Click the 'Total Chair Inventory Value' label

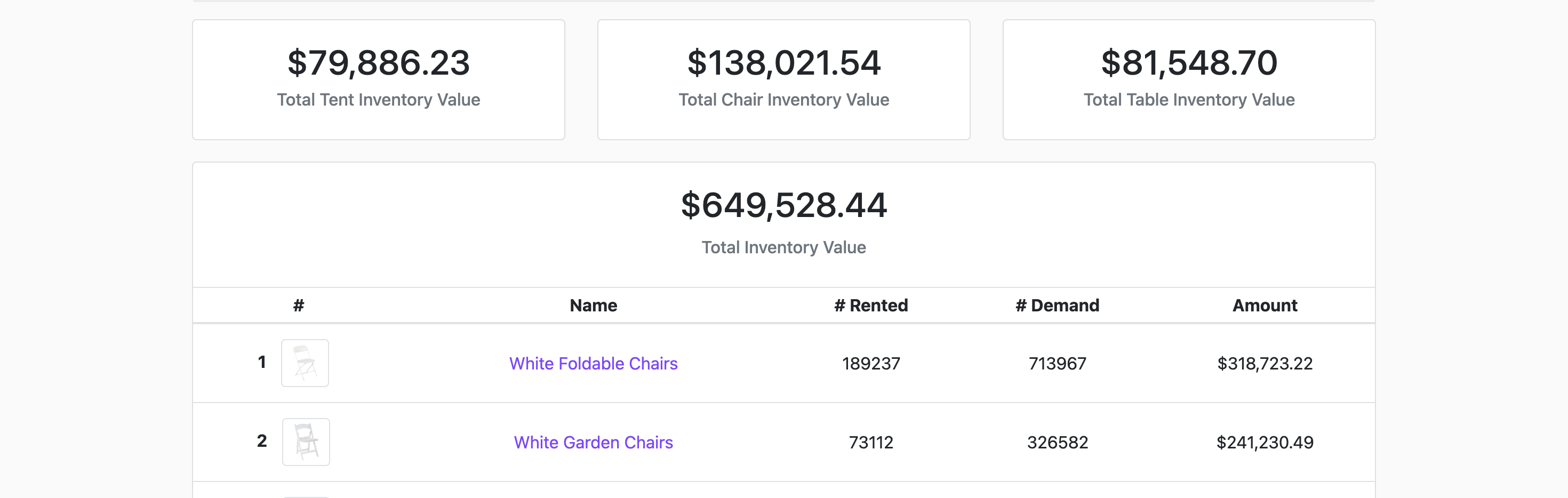[783, 100]
